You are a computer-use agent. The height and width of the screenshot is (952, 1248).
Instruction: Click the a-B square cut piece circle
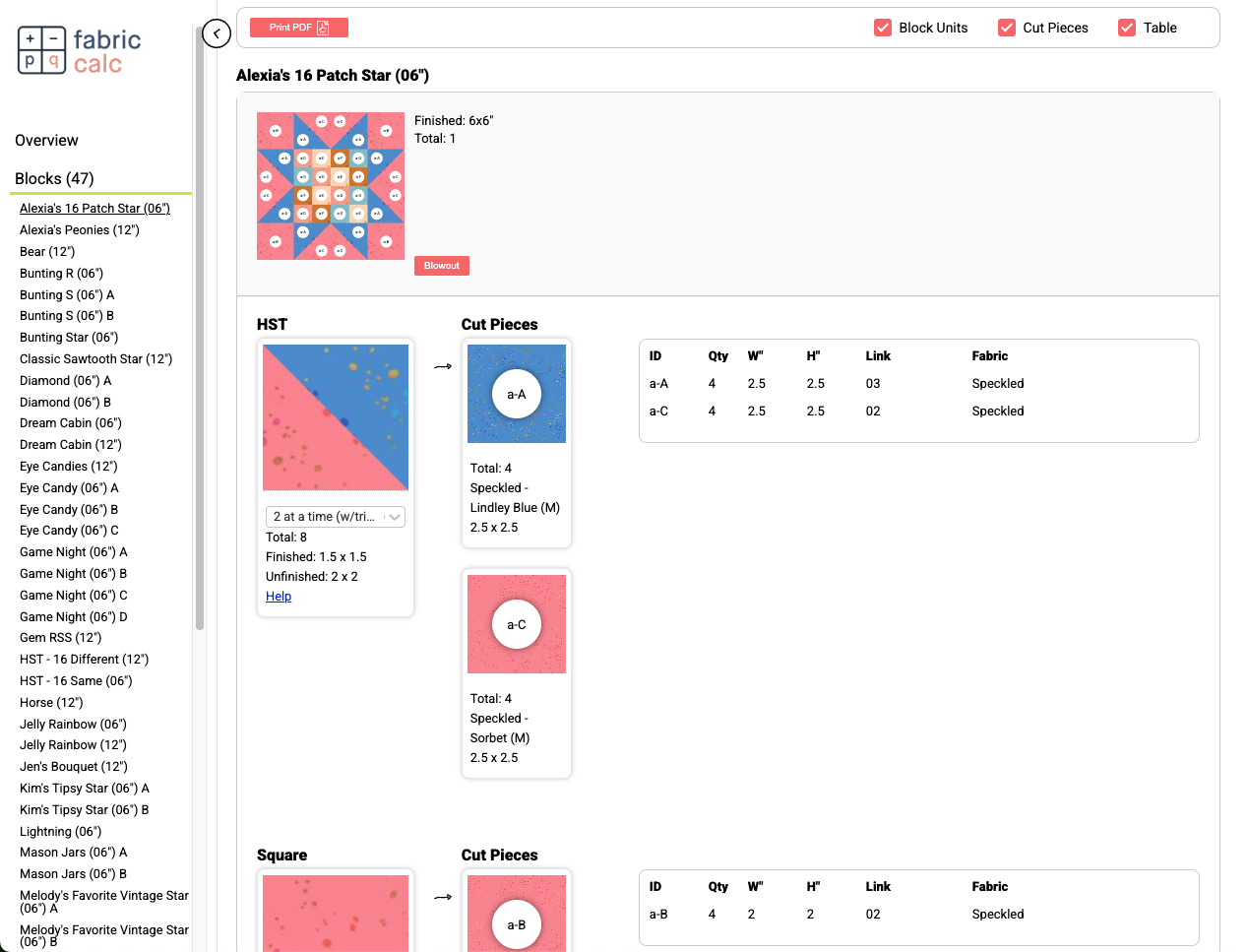pos(516,924)
